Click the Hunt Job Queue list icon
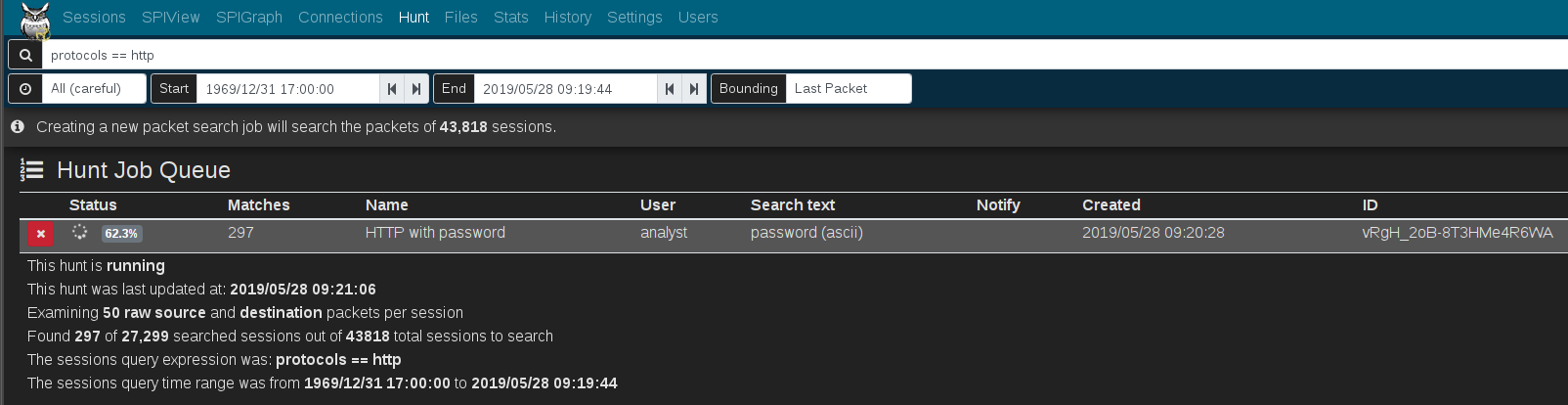 [32, 171]
